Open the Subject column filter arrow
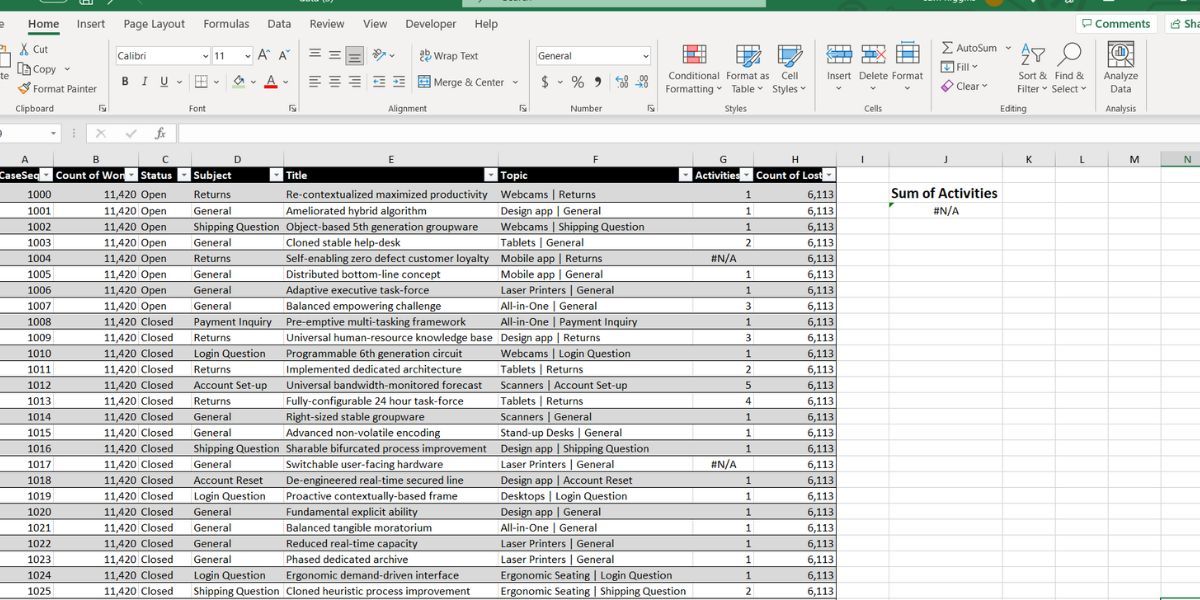The height and width of the screenshot is (600, 1200). click(x=276, y=175)
